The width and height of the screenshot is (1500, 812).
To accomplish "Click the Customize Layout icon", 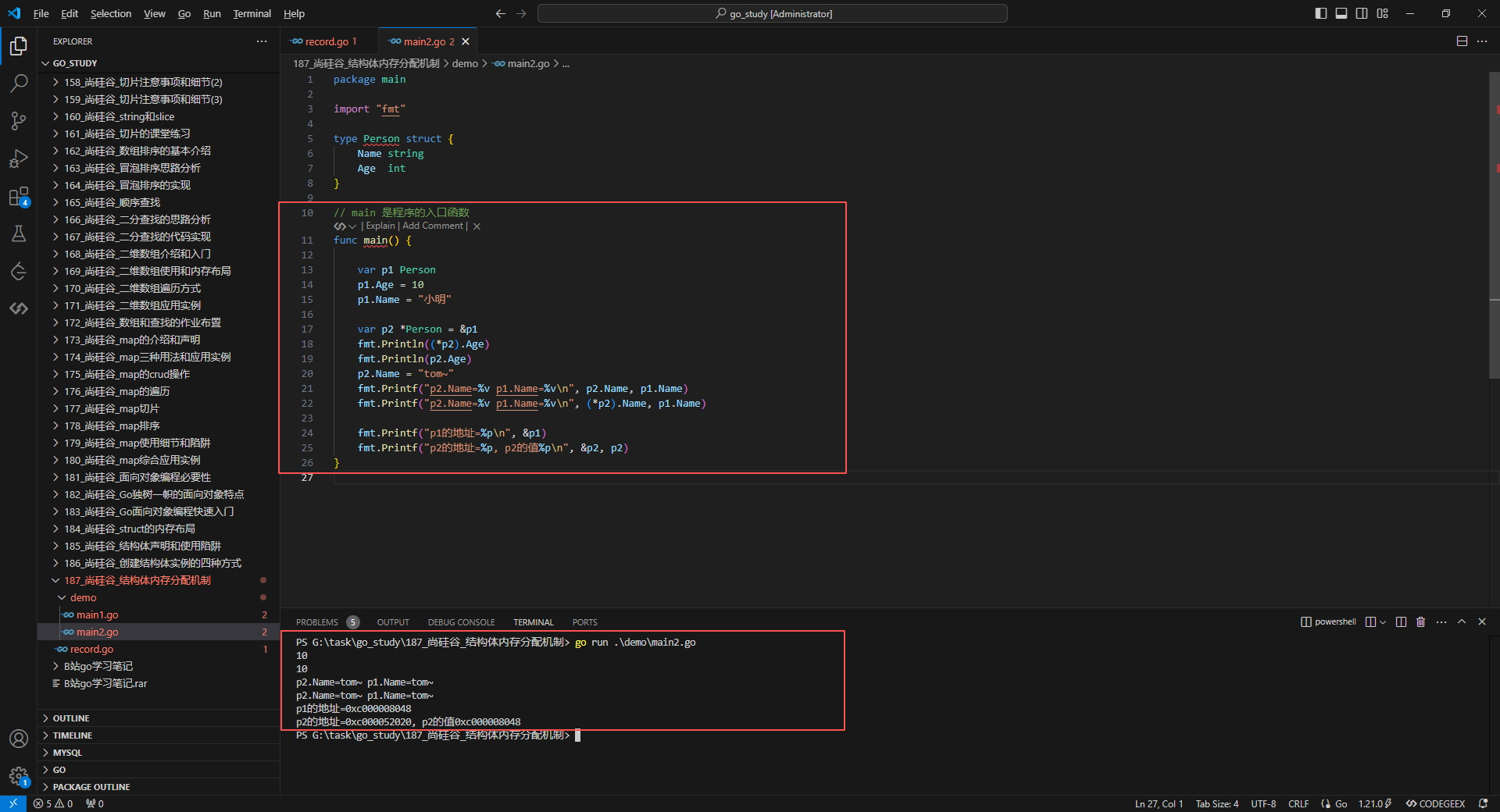I will click(x=1383, y=13).
